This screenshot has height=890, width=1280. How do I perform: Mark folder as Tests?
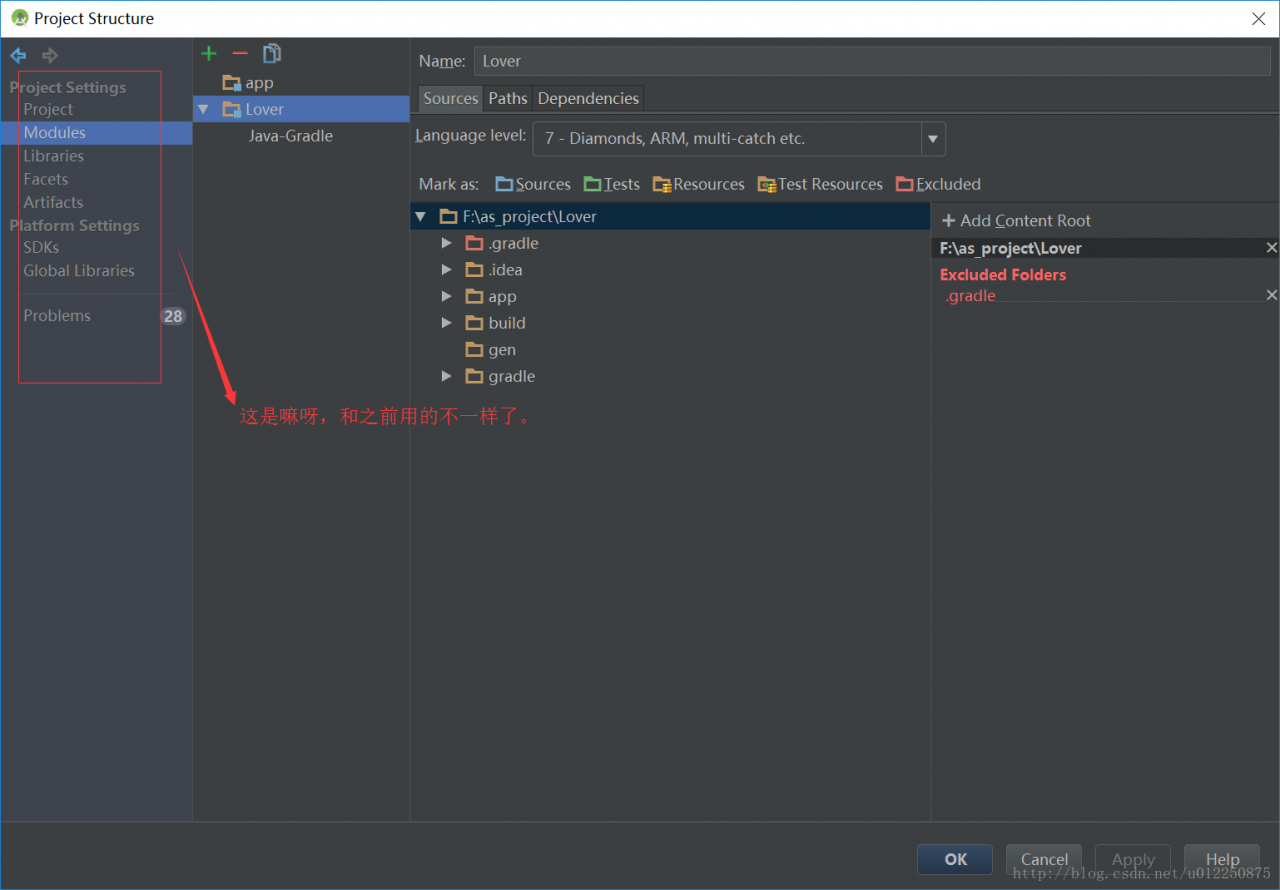click(x=612, y=184)
